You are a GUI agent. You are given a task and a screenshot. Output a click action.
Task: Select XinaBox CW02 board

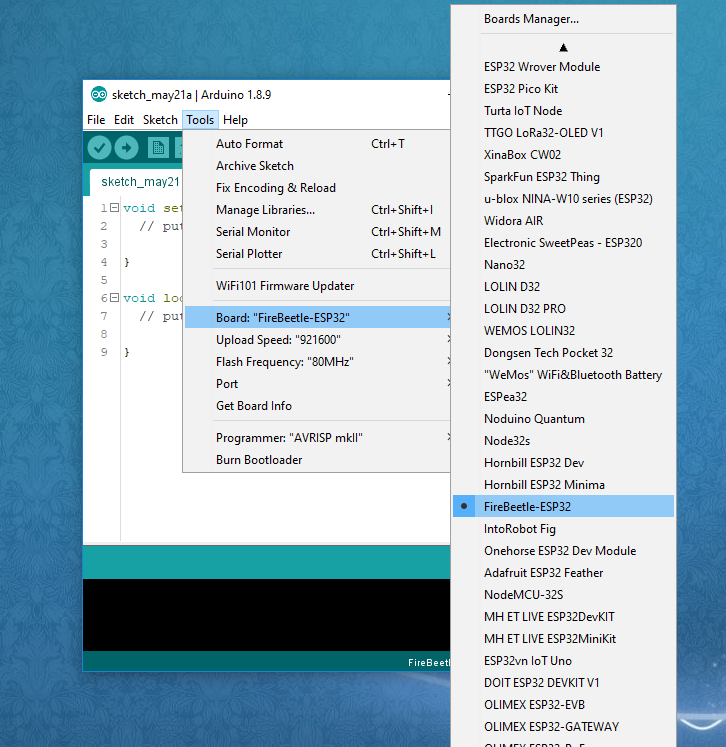564,154
